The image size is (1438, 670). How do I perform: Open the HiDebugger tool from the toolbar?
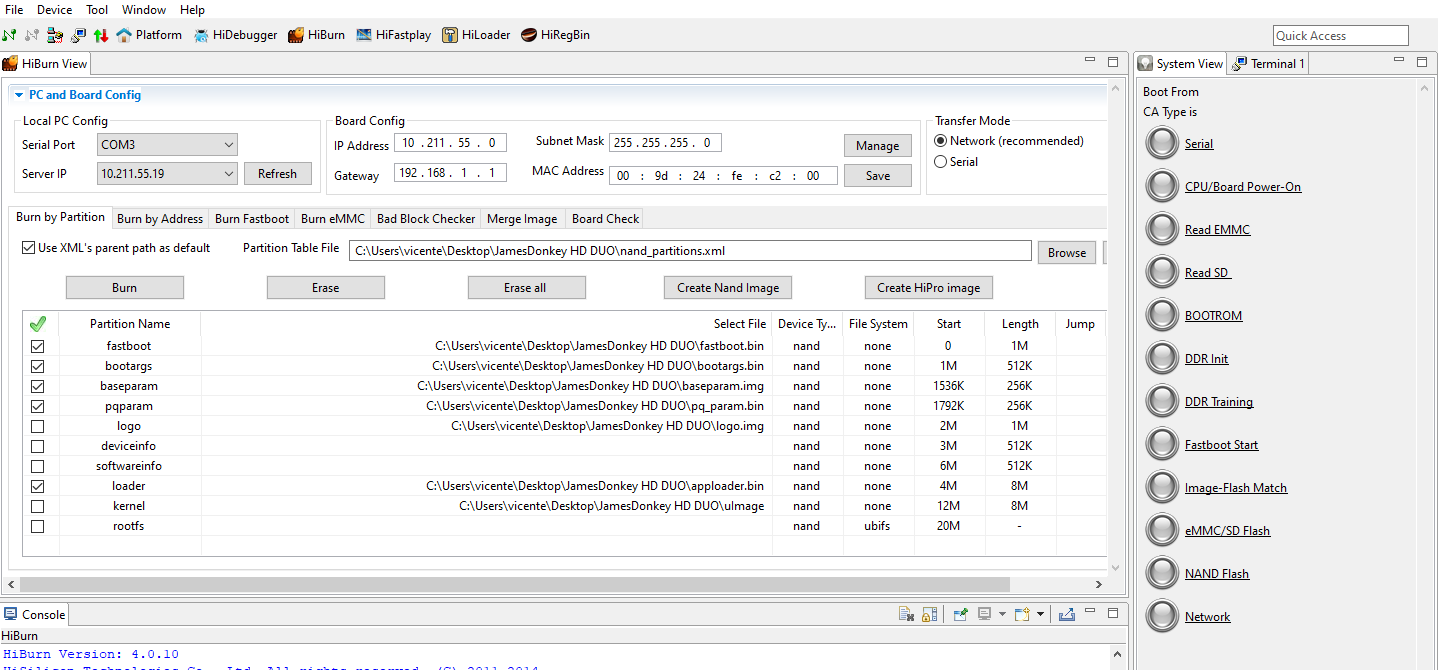click(x=236, y=35)
